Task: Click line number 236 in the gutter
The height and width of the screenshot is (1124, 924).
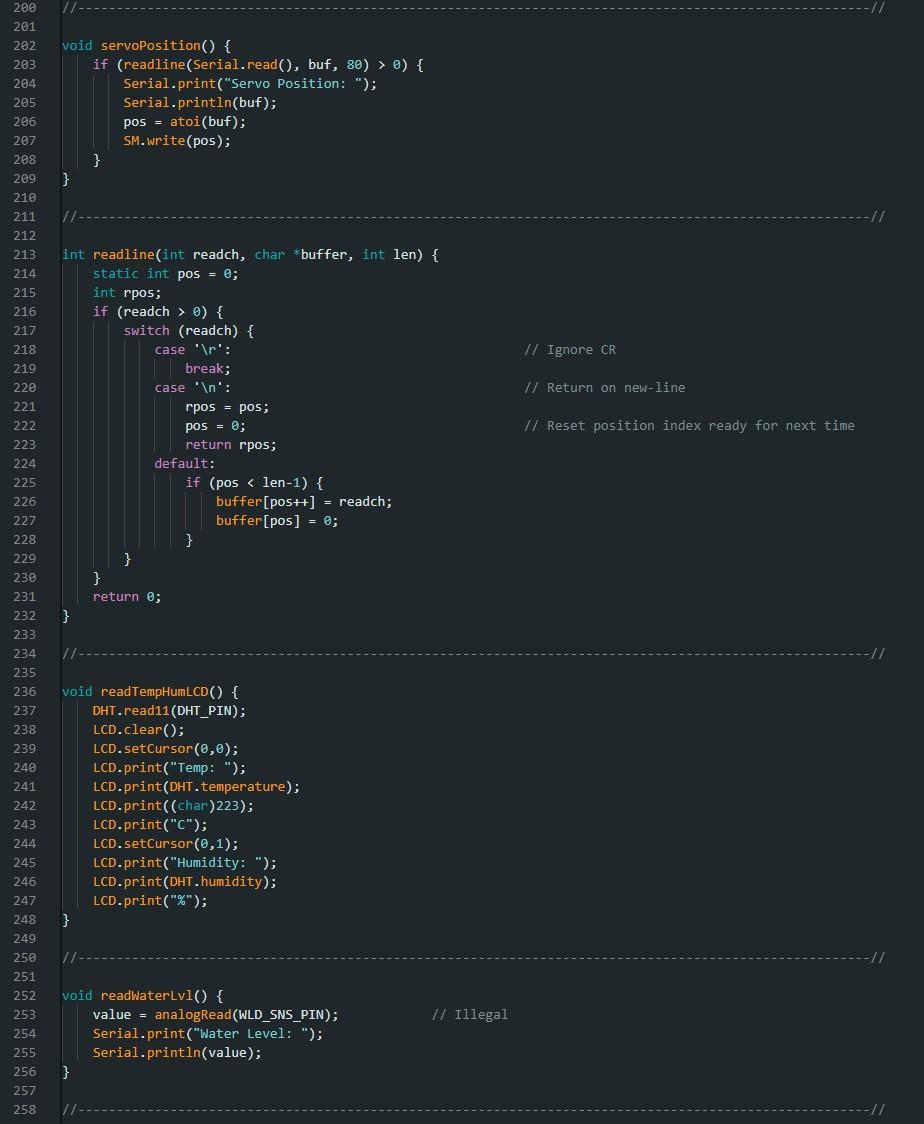Action: (24, 691)
